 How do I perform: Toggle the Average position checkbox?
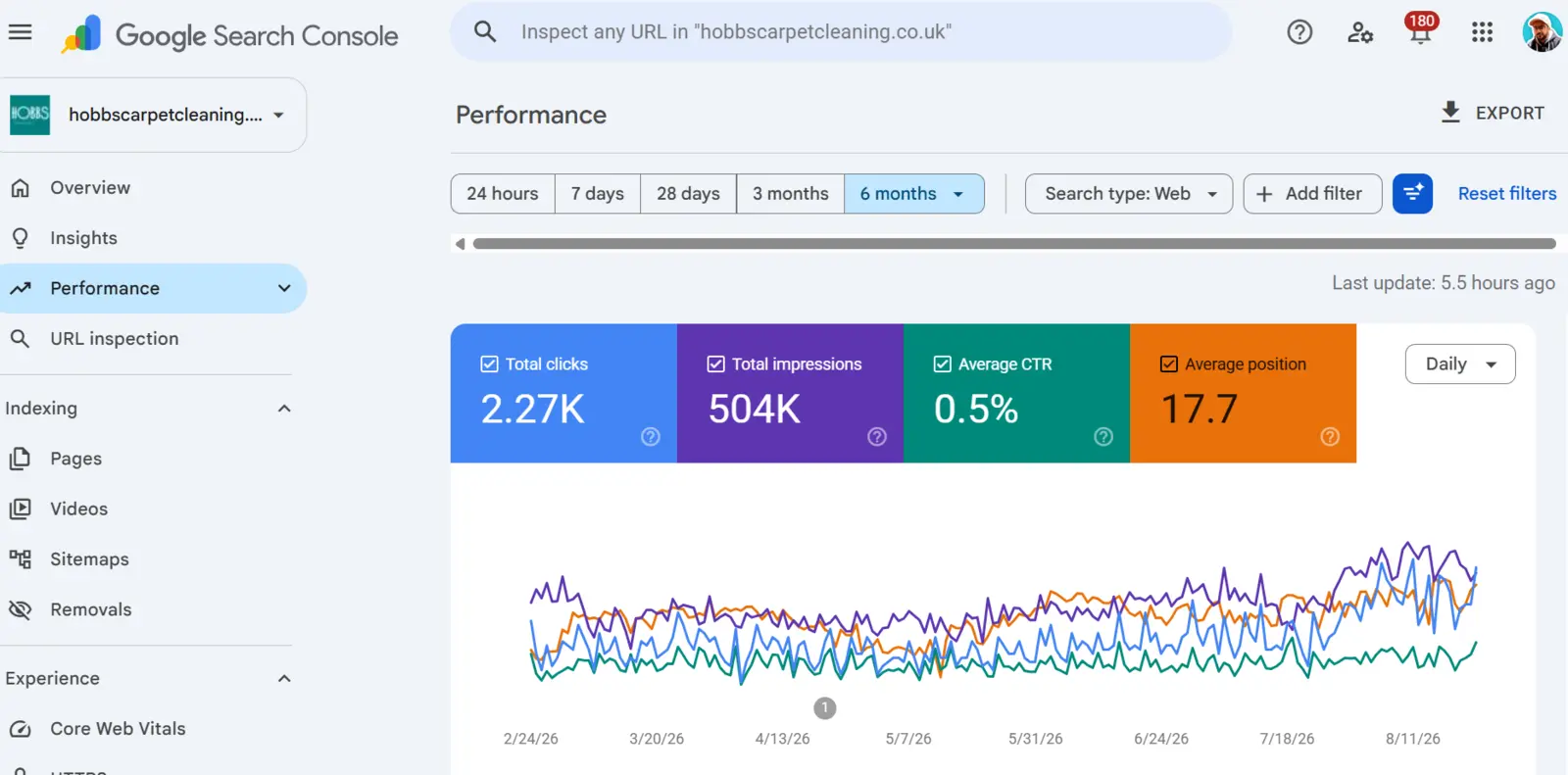(x=1169, y=364)
